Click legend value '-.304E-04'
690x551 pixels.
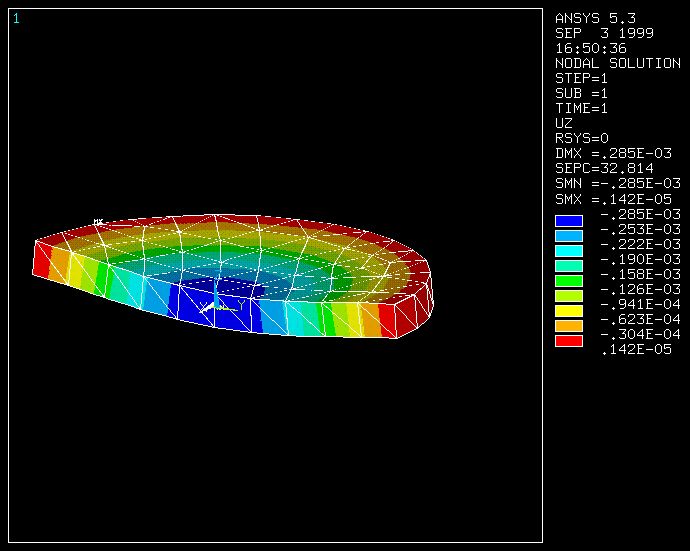[640, 334]
